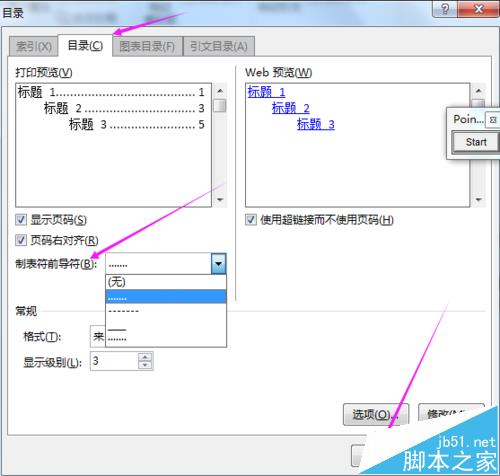The width and height of the screenshot is (500, 476).
Task: Open the 图表目录(F) tab
Action: [x=147, y=46]
